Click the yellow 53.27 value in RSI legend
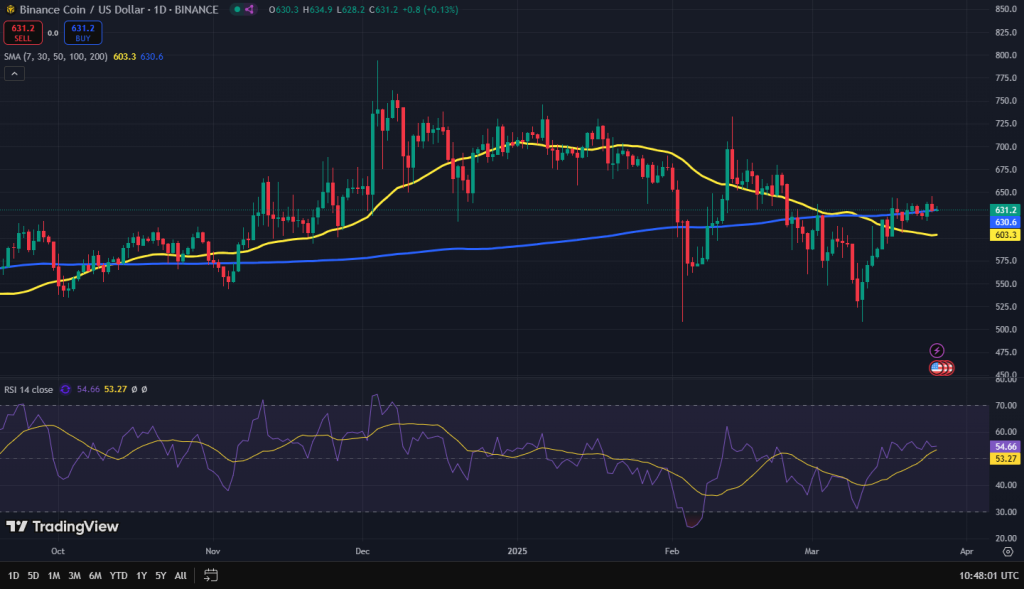1024x589 pixels. click(116, 389)
